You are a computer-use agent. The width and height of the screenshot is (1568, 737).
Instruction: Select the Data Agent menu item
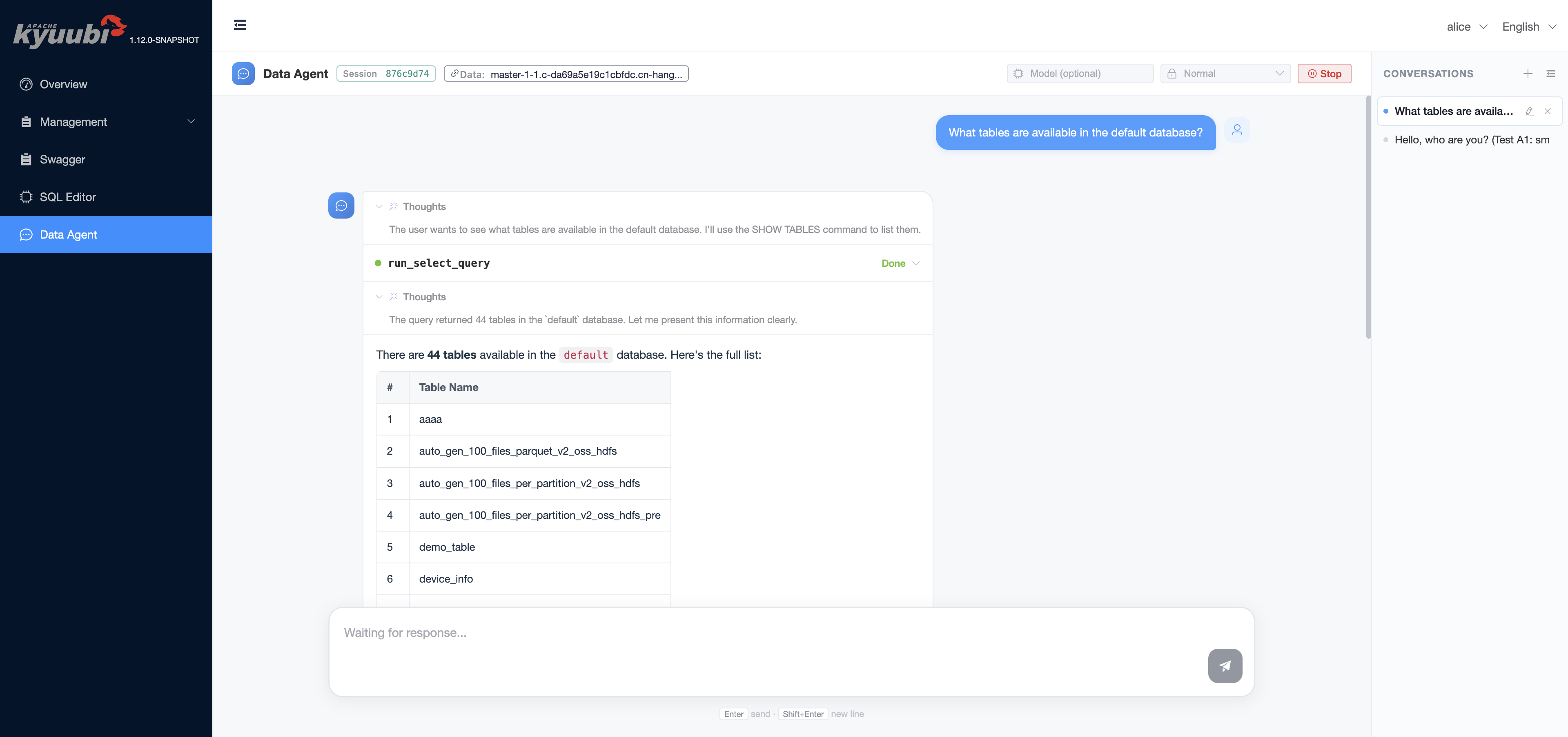click(x=106, y=234)
